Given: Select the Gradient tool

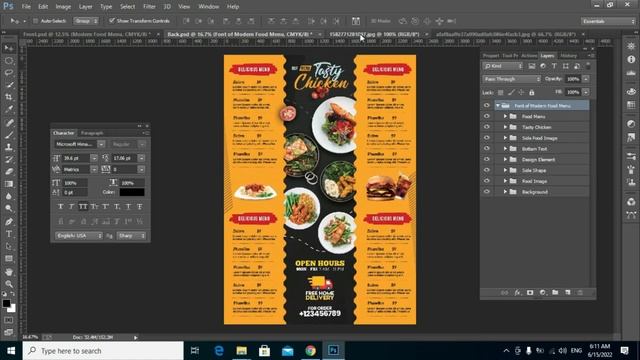Looking at the screenshot, I should [9, 184].
